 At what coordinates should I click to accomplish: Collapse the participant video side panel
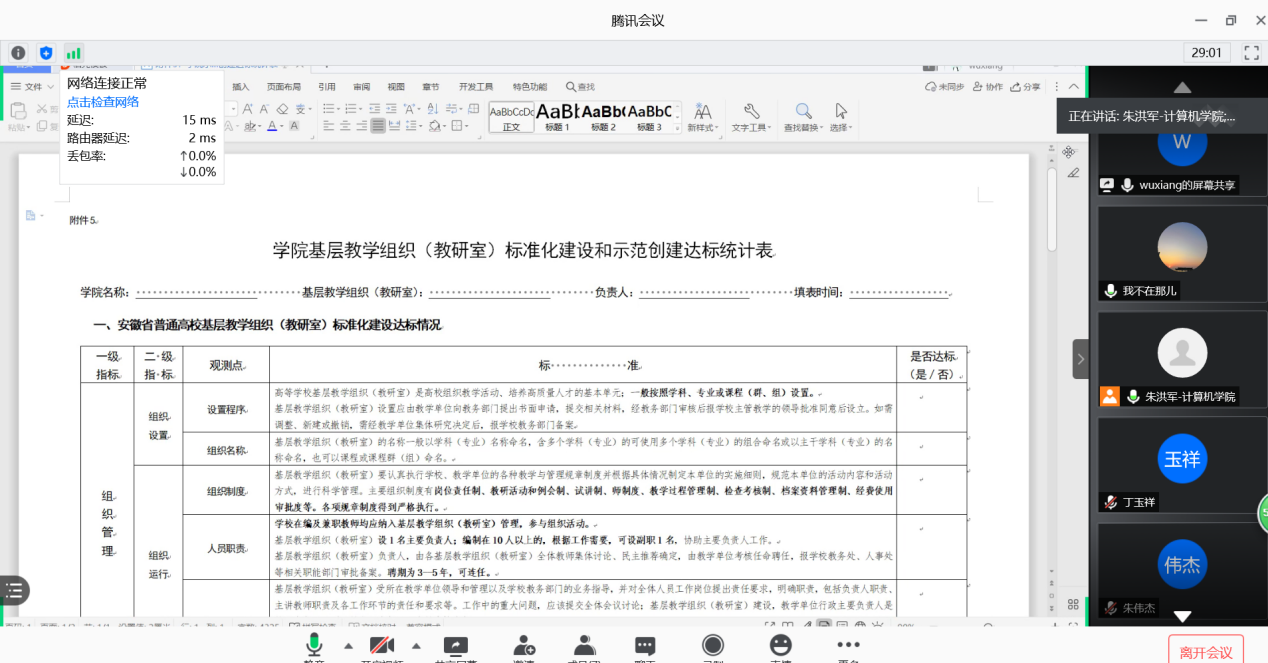pos(1080,359)
